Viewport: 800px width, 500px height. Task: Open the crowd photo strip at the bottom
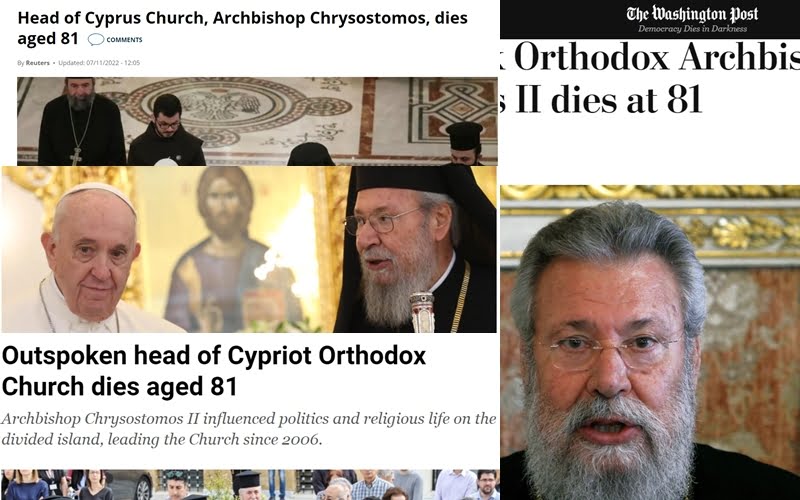pos(250,485)
